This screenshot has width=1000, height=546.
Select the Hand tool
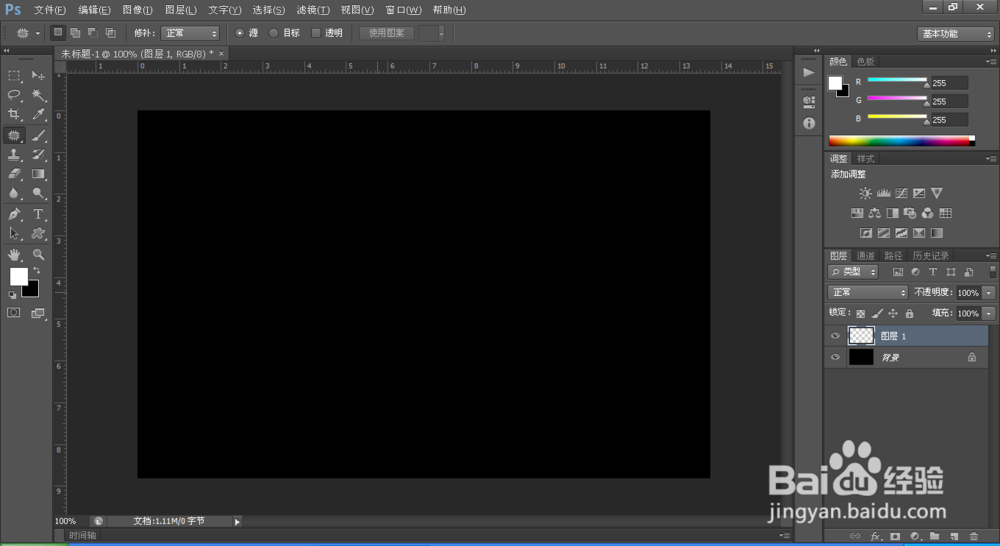(14, 255)
